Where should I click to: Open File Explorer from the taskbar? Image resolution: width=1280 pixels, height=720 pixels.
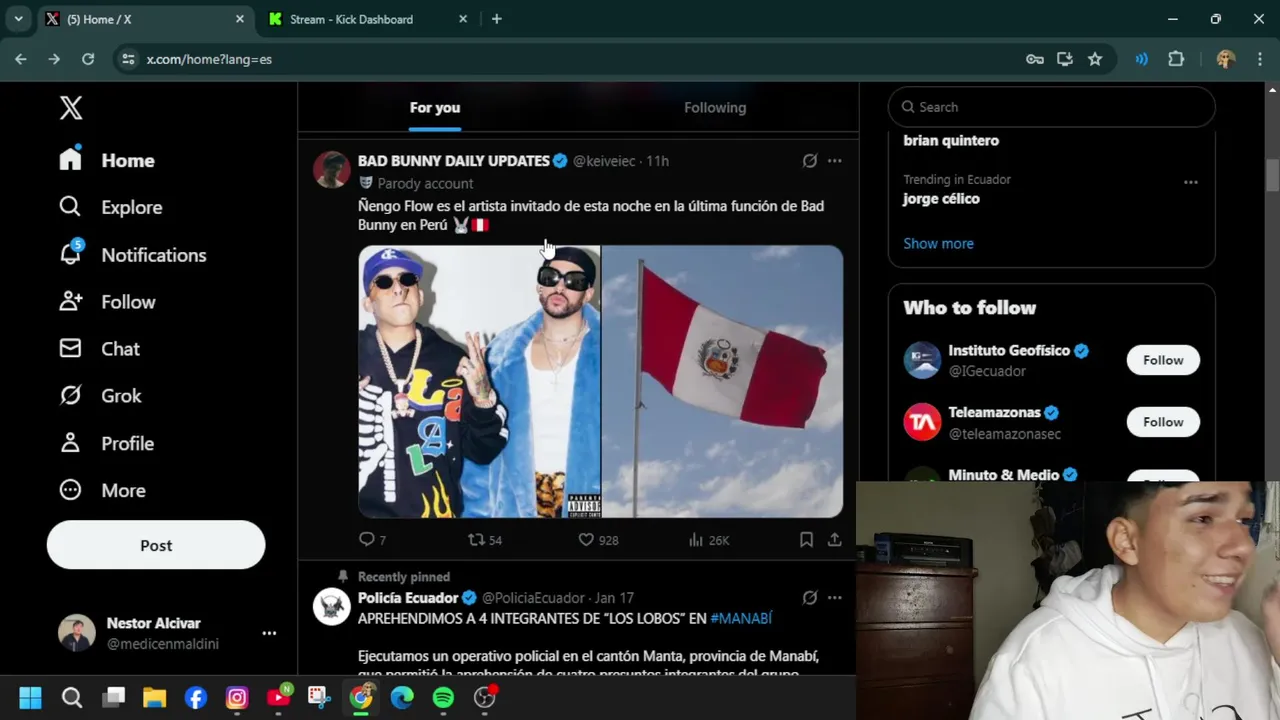click(x=154, y=697)
